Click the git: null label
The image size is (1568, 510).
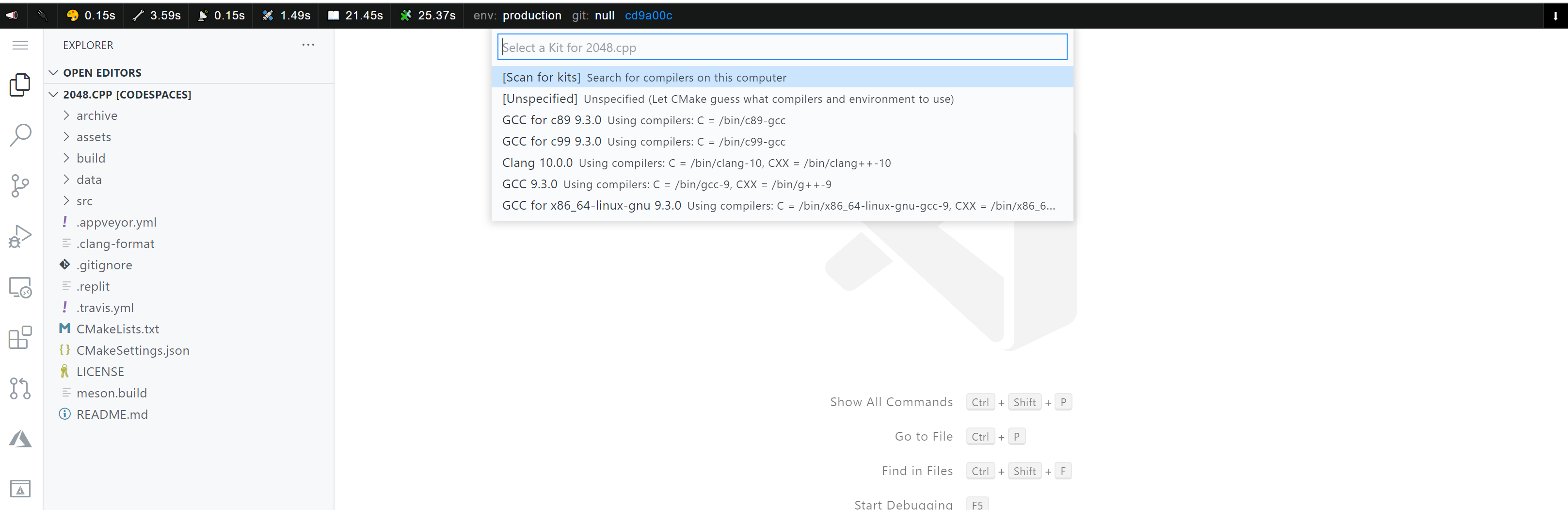(x=593, y=15)
